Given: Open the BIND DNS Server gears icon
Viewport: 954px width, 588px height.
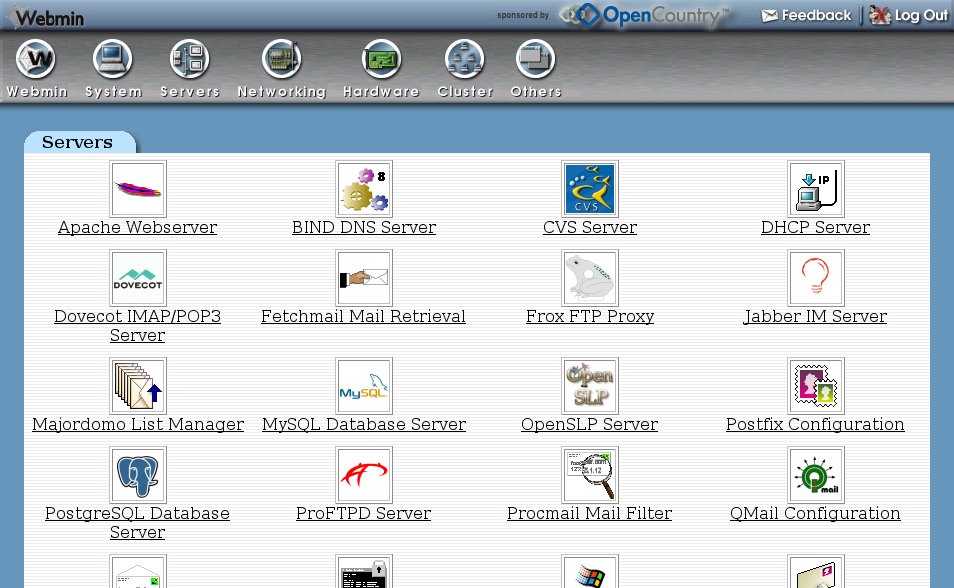Looking at the screenshot, I should pyautogui.click(x=364, y=189).
